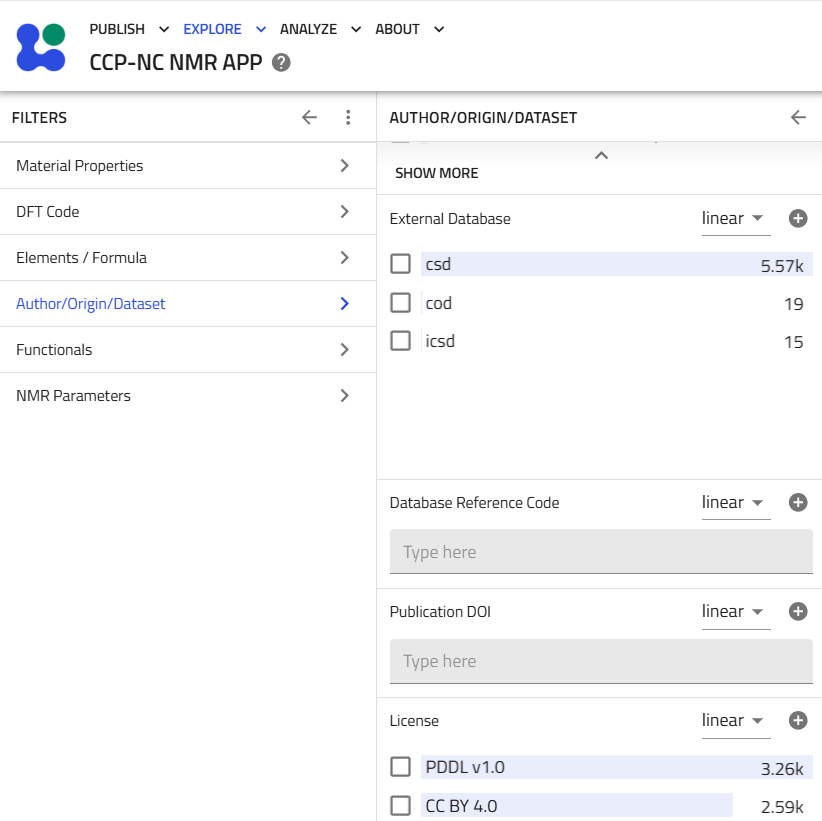Image resolution: width=822 pixels, height=821 pixels.
Task: Open External Database linear scale dropdown
Action: point(736,219)
